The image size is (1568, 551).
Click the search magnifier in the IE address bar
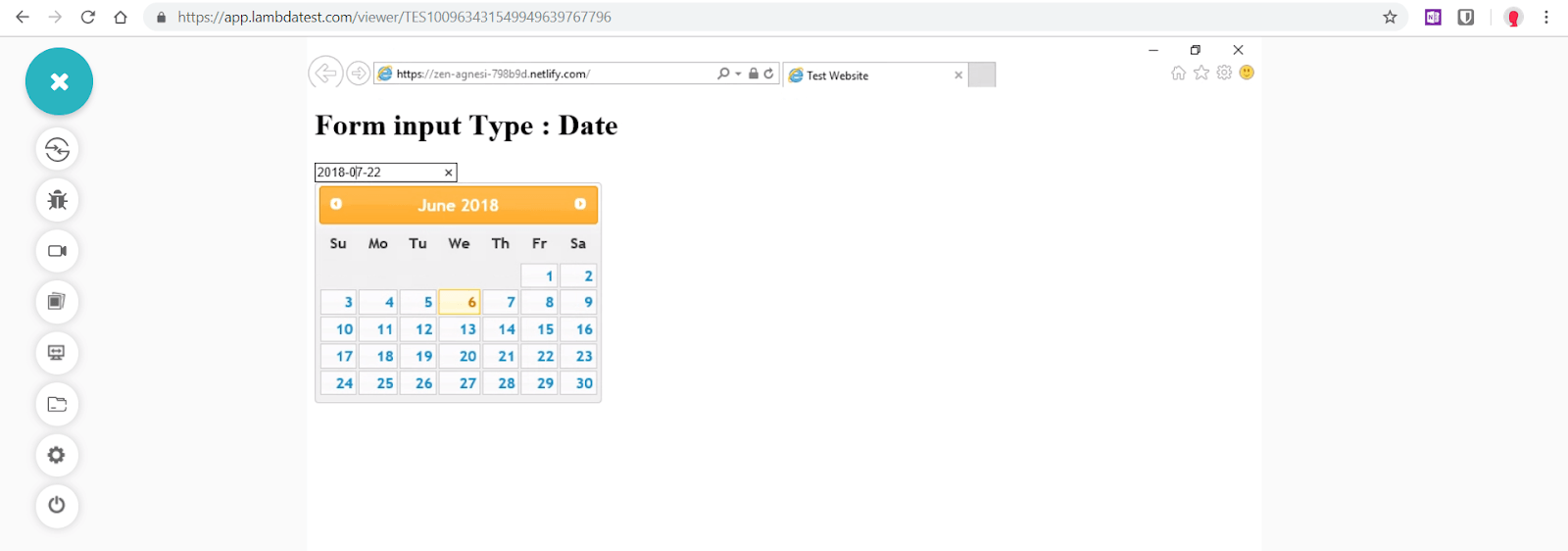[723, 74]
